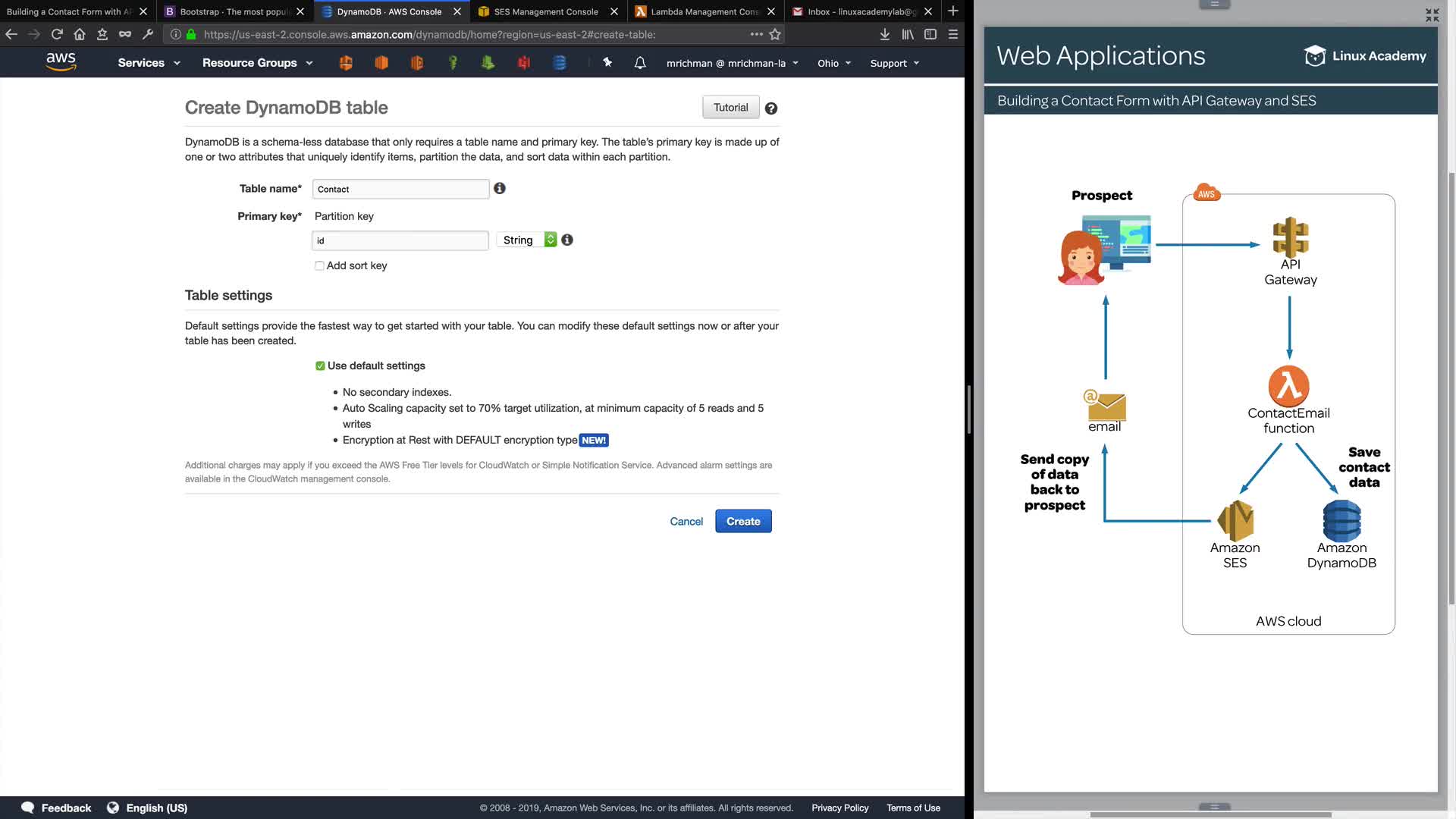
Task: Click the partition key info icon
Action: coord(567,240)
